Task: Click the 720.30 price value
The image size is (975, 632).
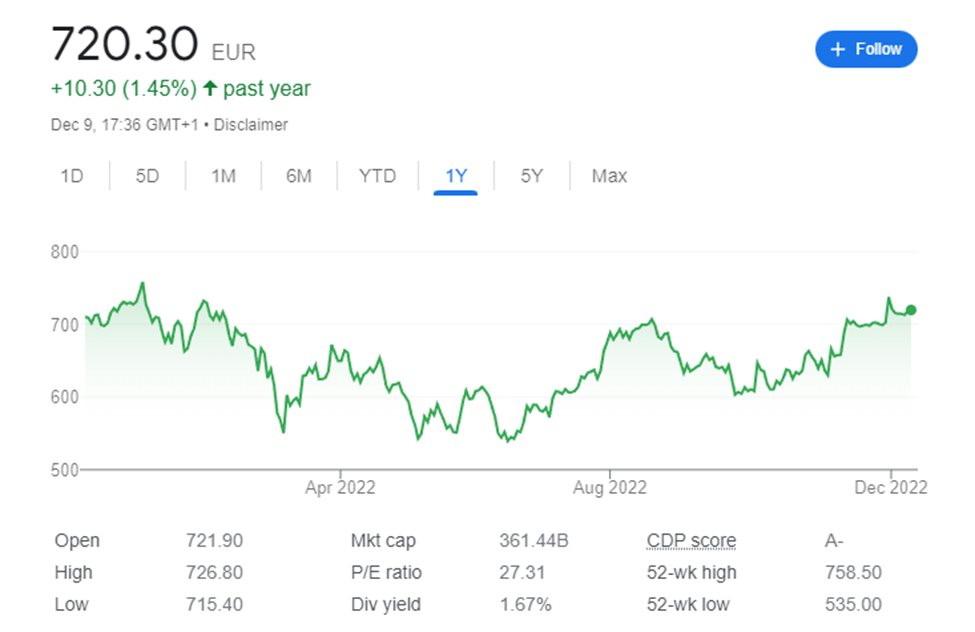Action: click(x=125, y=45)
